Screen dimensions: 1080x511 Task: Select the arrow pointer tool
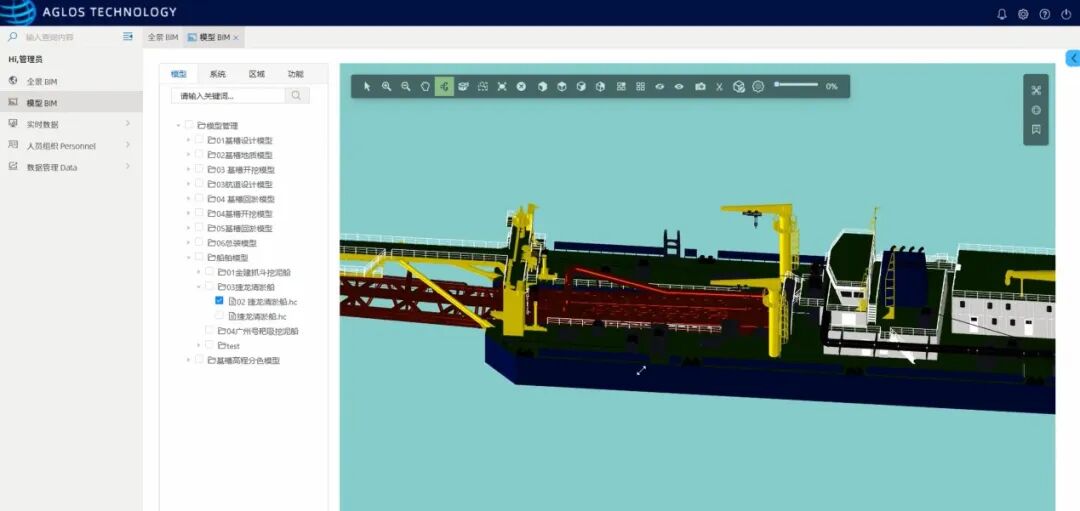click(x=367, y=87)
